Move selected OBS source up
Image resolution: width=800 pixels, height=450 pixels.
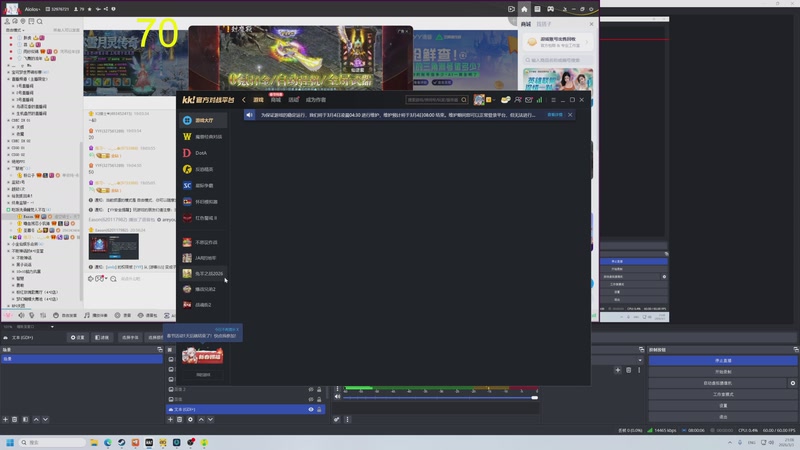coord(201,419)
